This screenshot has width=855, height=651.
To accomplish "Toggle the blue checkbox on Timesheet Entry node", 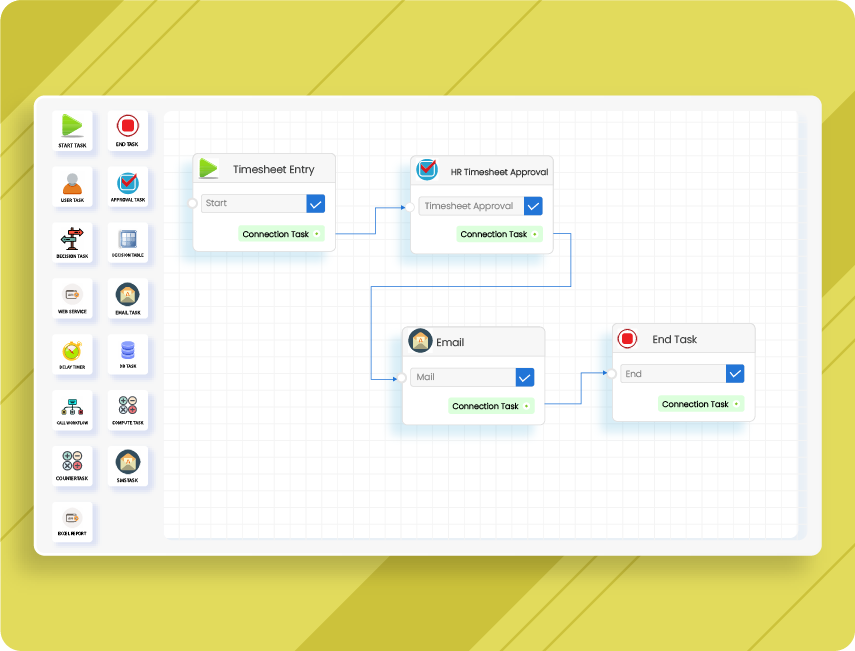I will click(x=316, y=203).
